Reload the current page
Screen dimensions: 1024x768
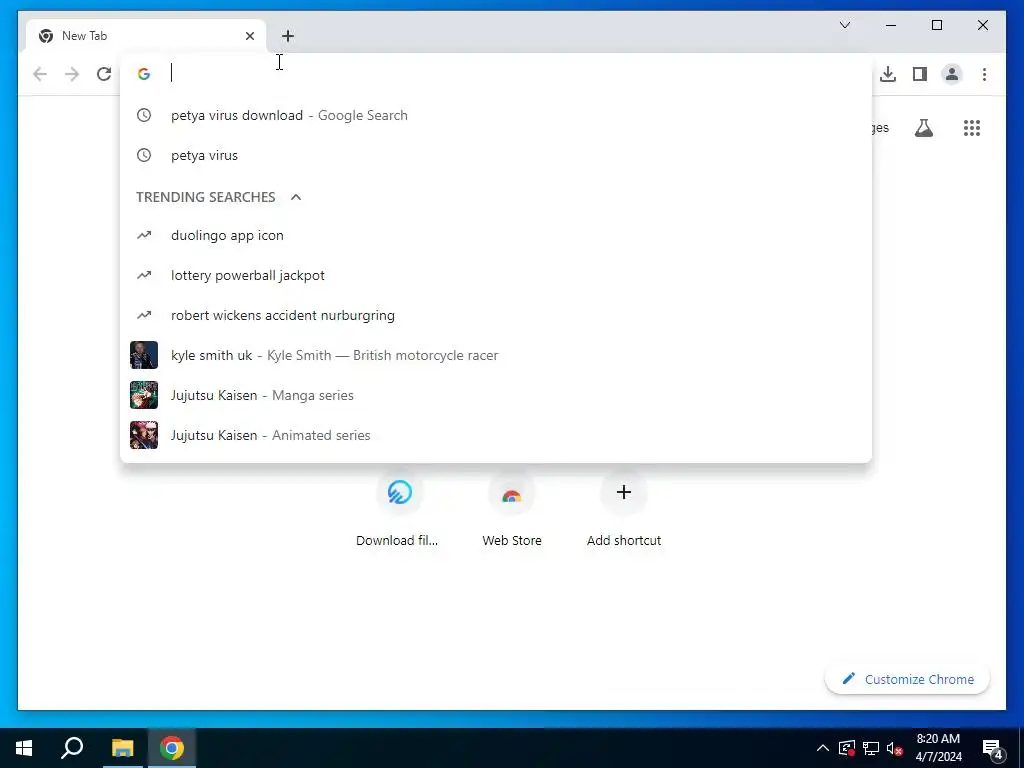(104, 74)
